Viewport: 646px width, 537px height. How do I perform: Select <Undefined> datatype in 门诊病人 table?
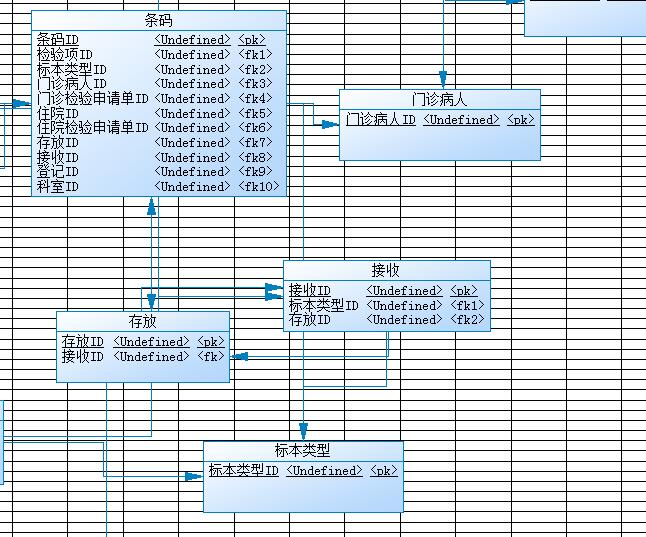point(461,120)
